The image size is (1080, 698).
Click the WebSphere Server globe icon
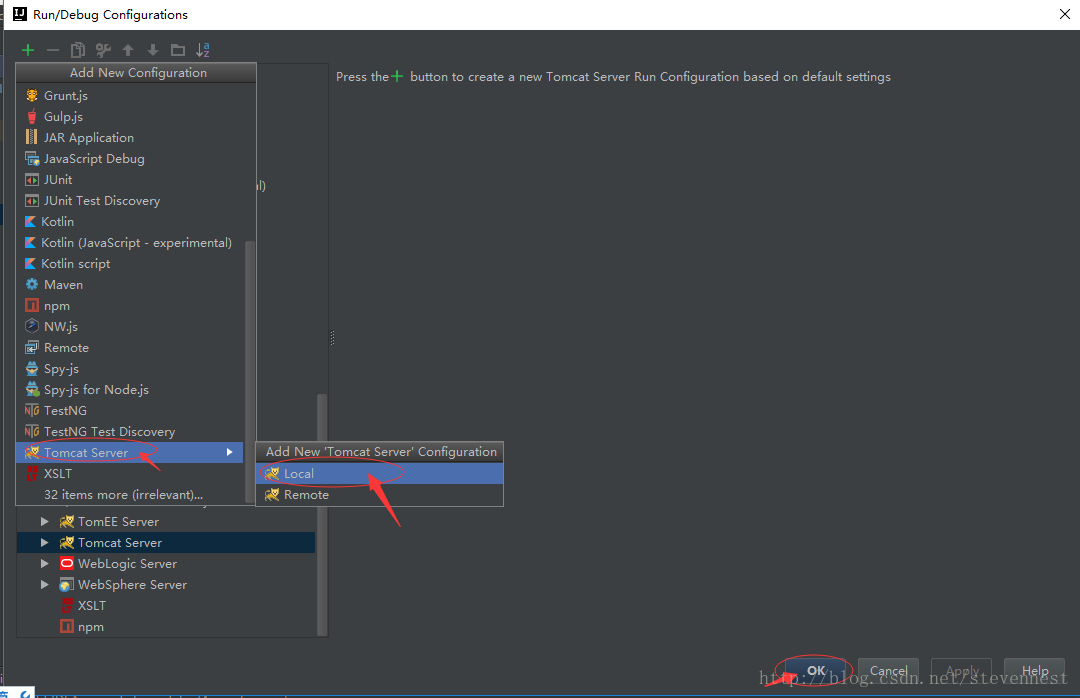66,585
